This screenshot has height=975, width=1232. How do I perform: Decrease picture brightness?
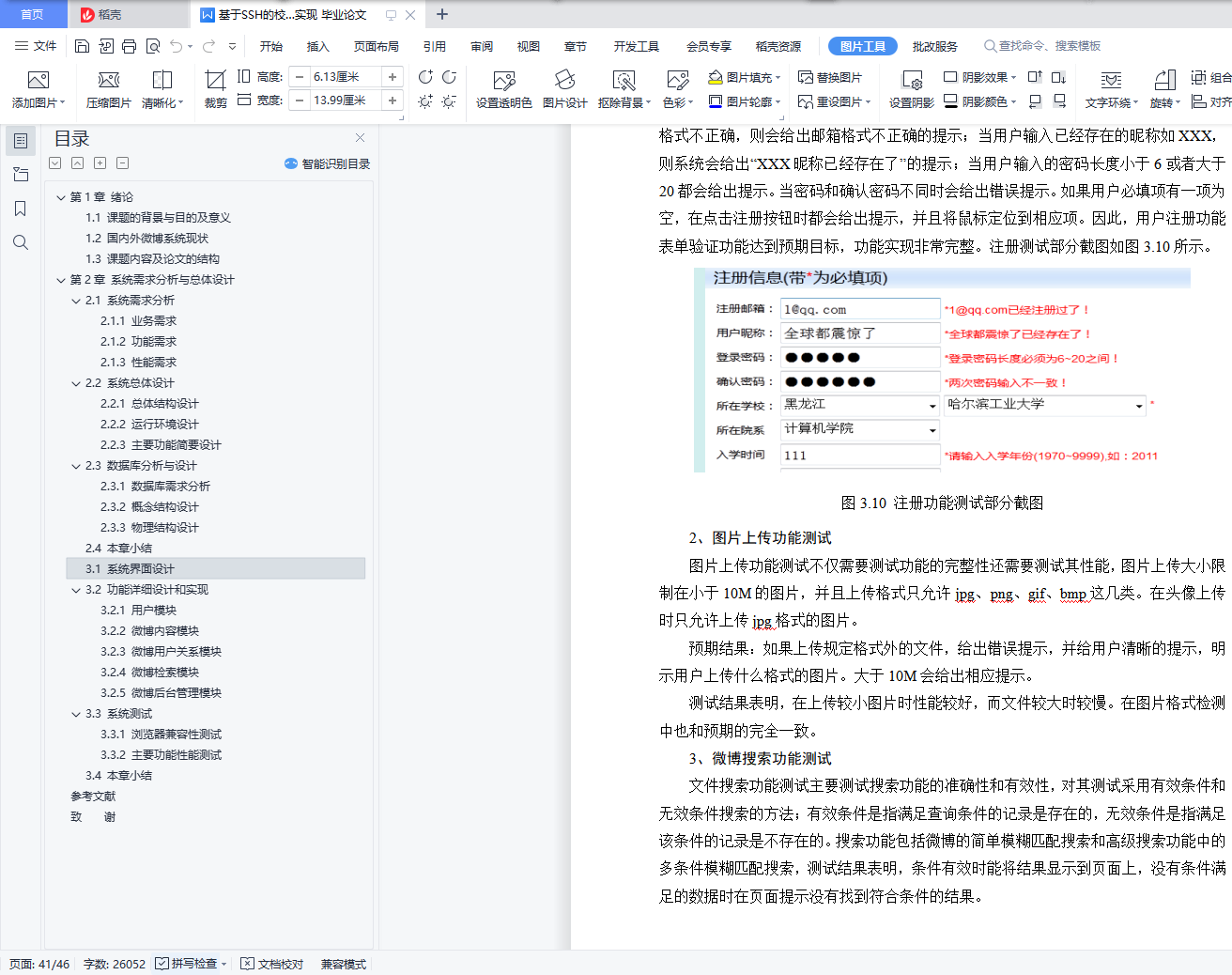(449, 101)
